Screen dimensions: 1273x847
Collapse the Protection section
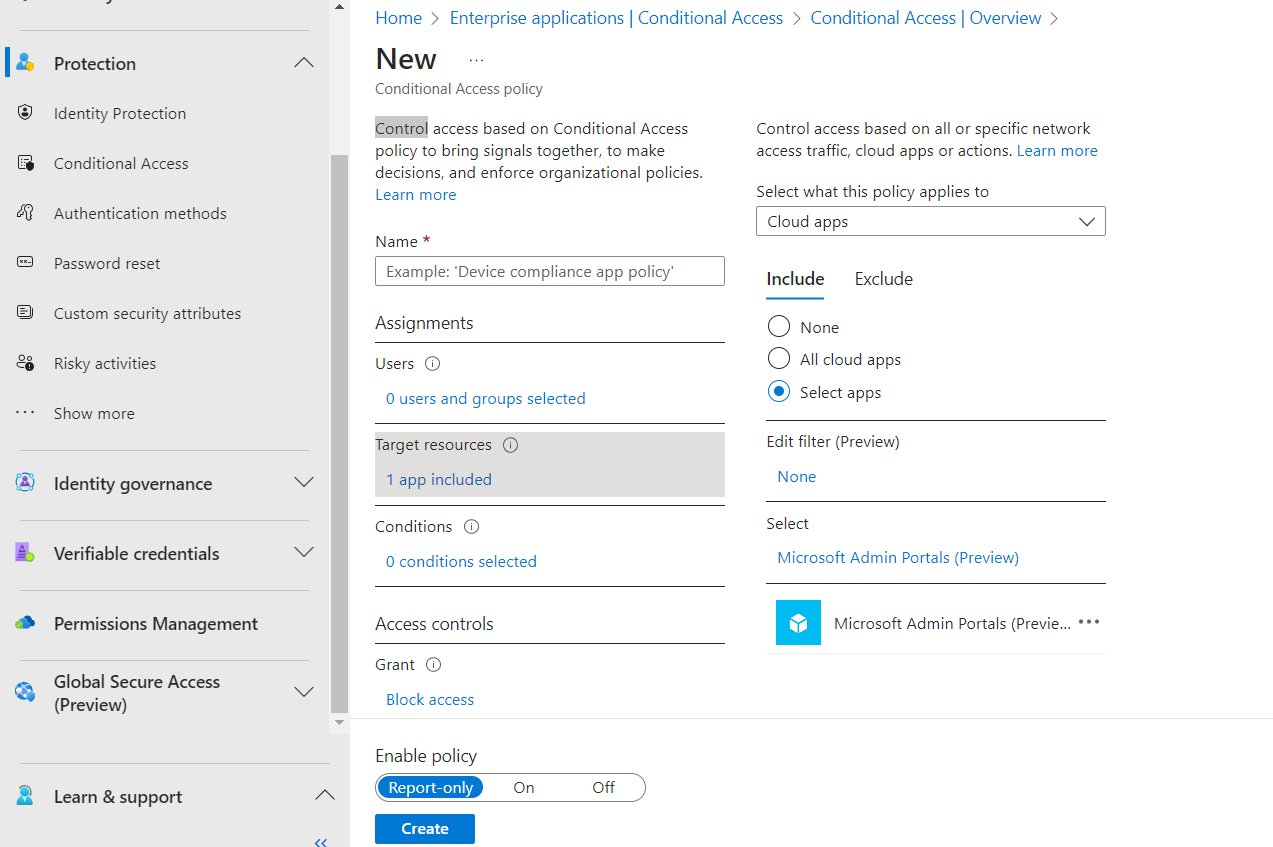tap(304, 62)
